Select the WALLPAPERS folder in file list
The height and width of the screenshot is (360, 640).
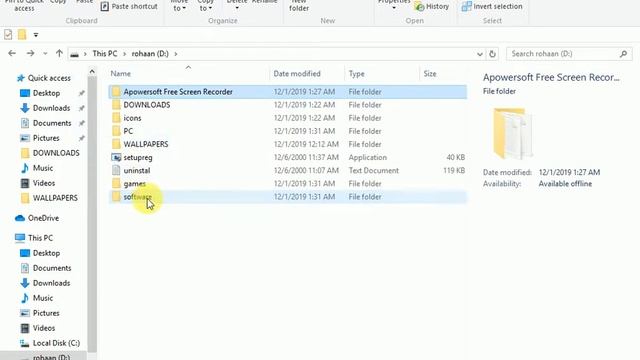pos(288,144)
